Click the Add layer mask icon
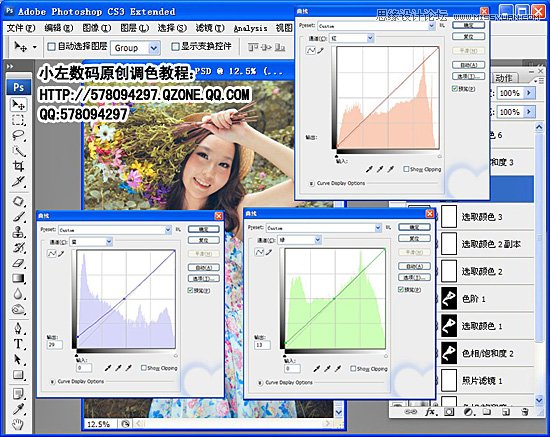 click(449, 412)
